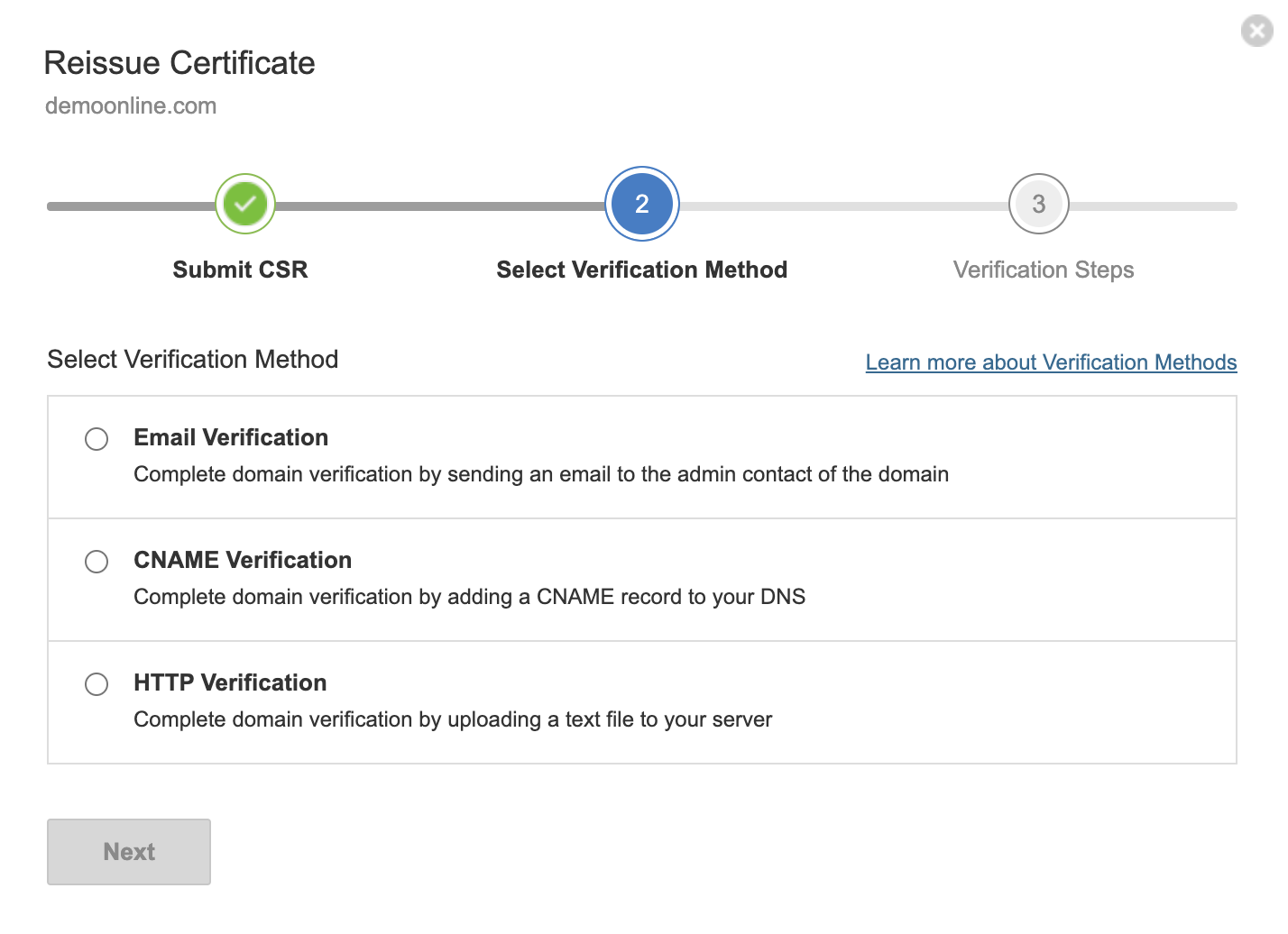Screen dimensions: 1288x934
Task: Click the Reissue Certificate title
Action: pos(179,63)
